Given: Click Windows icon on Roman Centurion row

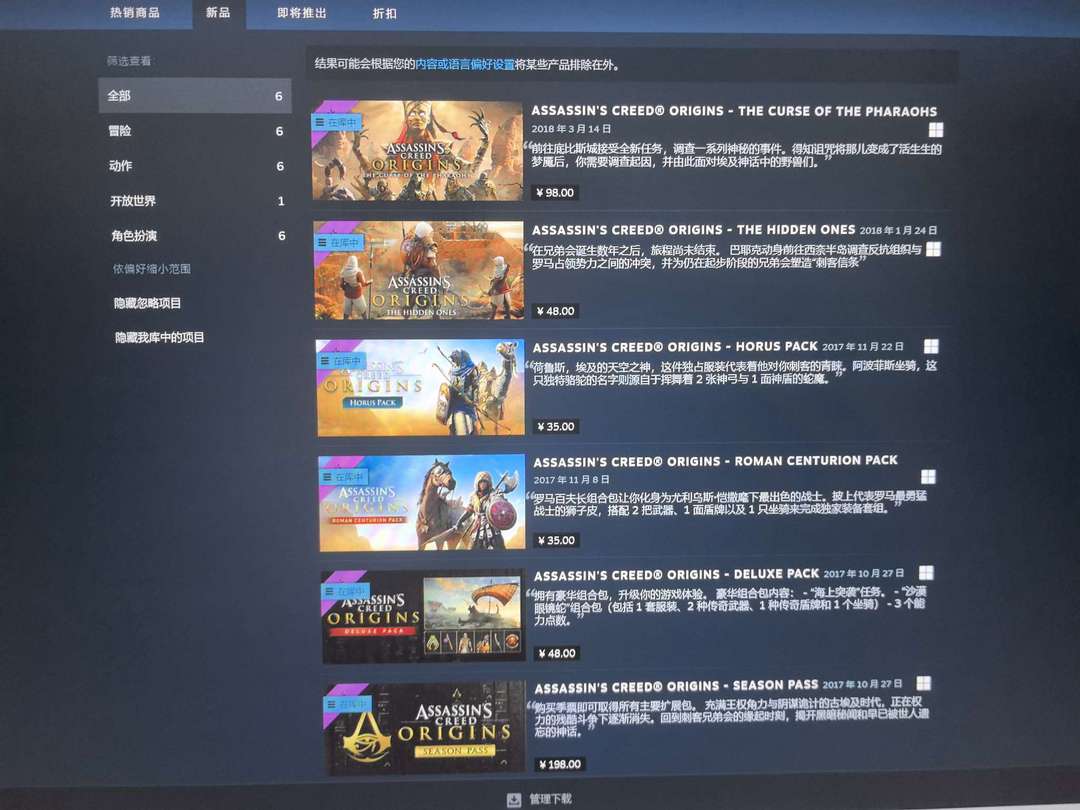Looking at the screenshot, I should pos(928,477).
